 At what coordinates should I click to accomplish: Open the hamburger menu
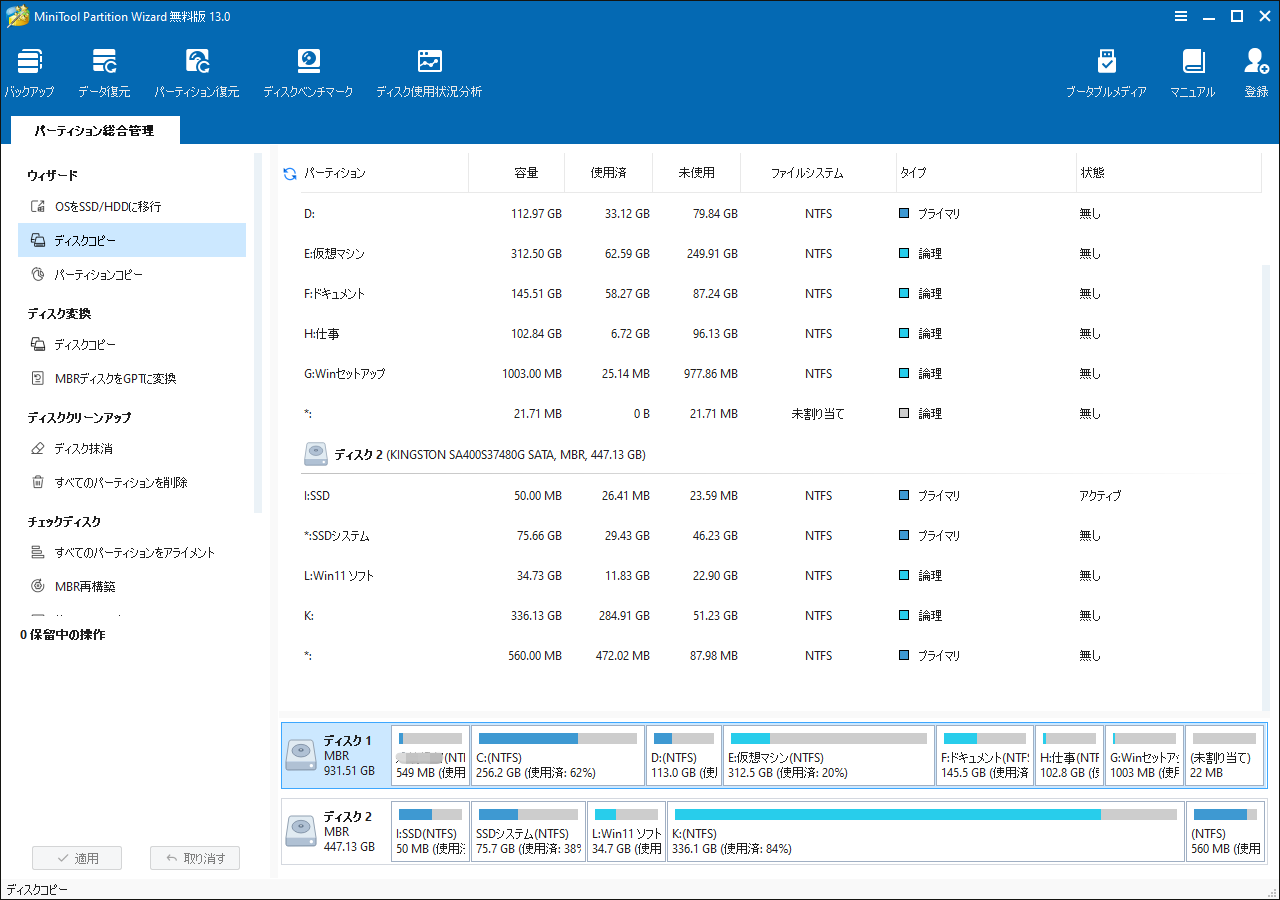click(x=1181, y=16)
